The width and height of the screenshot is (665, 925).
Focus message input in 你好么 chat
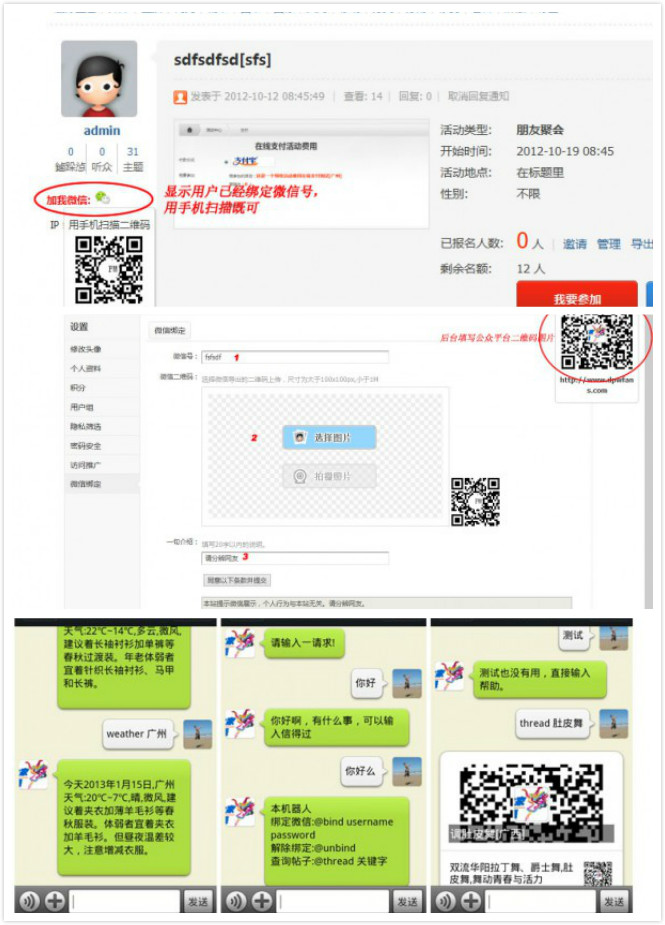click(x=332, y=901)
